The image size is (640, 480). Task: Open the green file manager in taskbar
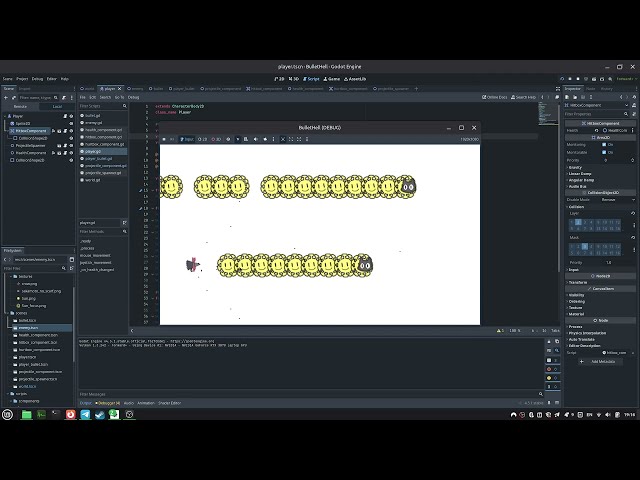27,415
